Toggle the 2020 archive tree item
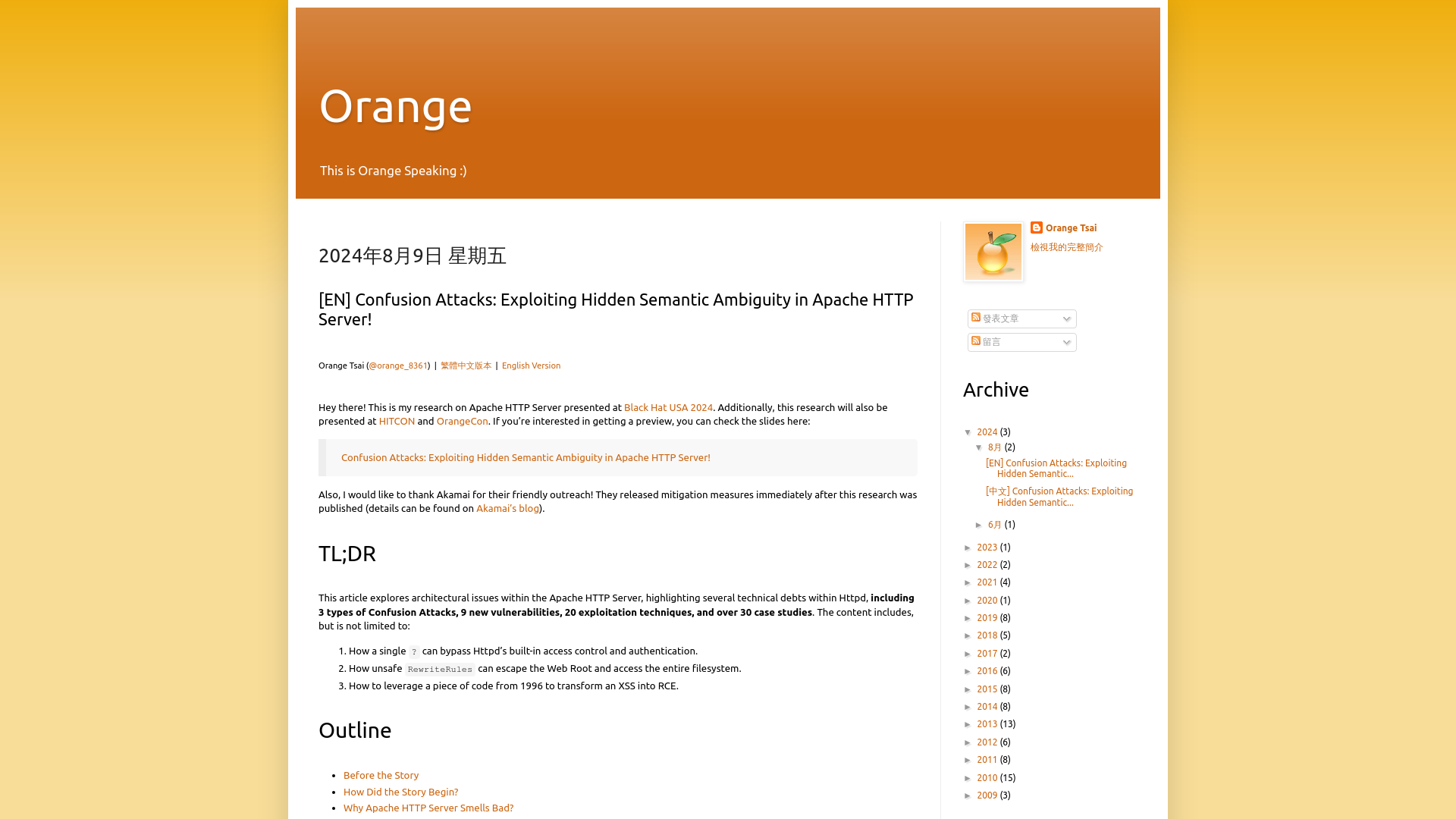 pos(969,600)
